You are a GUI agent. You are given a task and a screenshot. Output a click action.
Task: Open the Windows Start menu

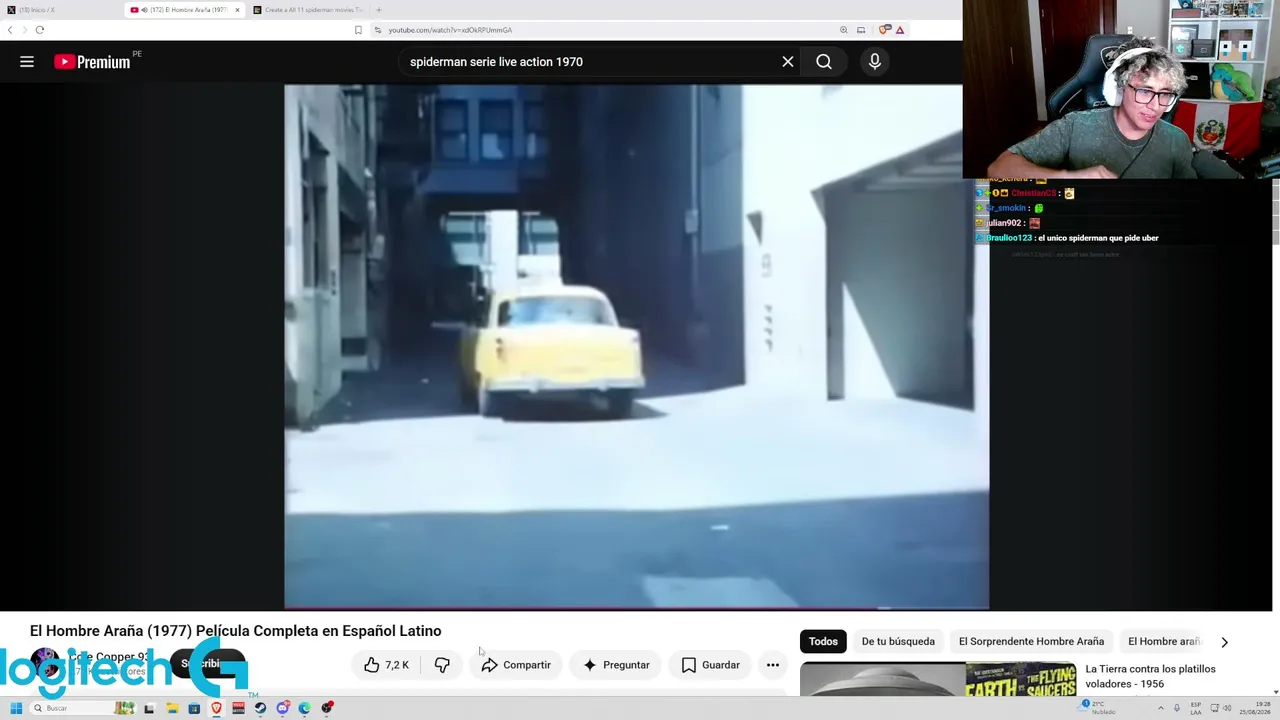(16, 708)
